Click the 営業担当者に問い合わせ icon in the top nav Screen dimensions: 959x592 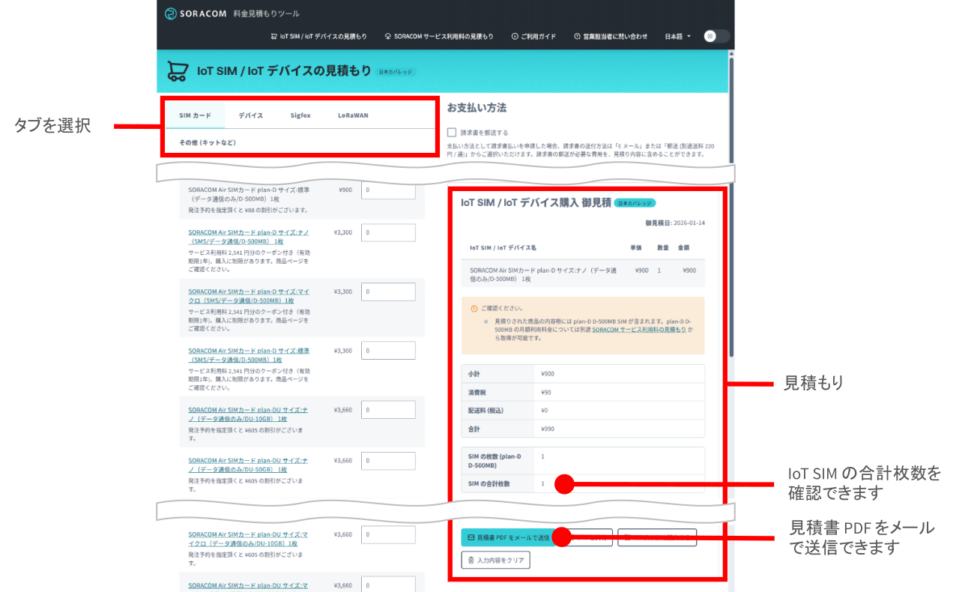578,36
